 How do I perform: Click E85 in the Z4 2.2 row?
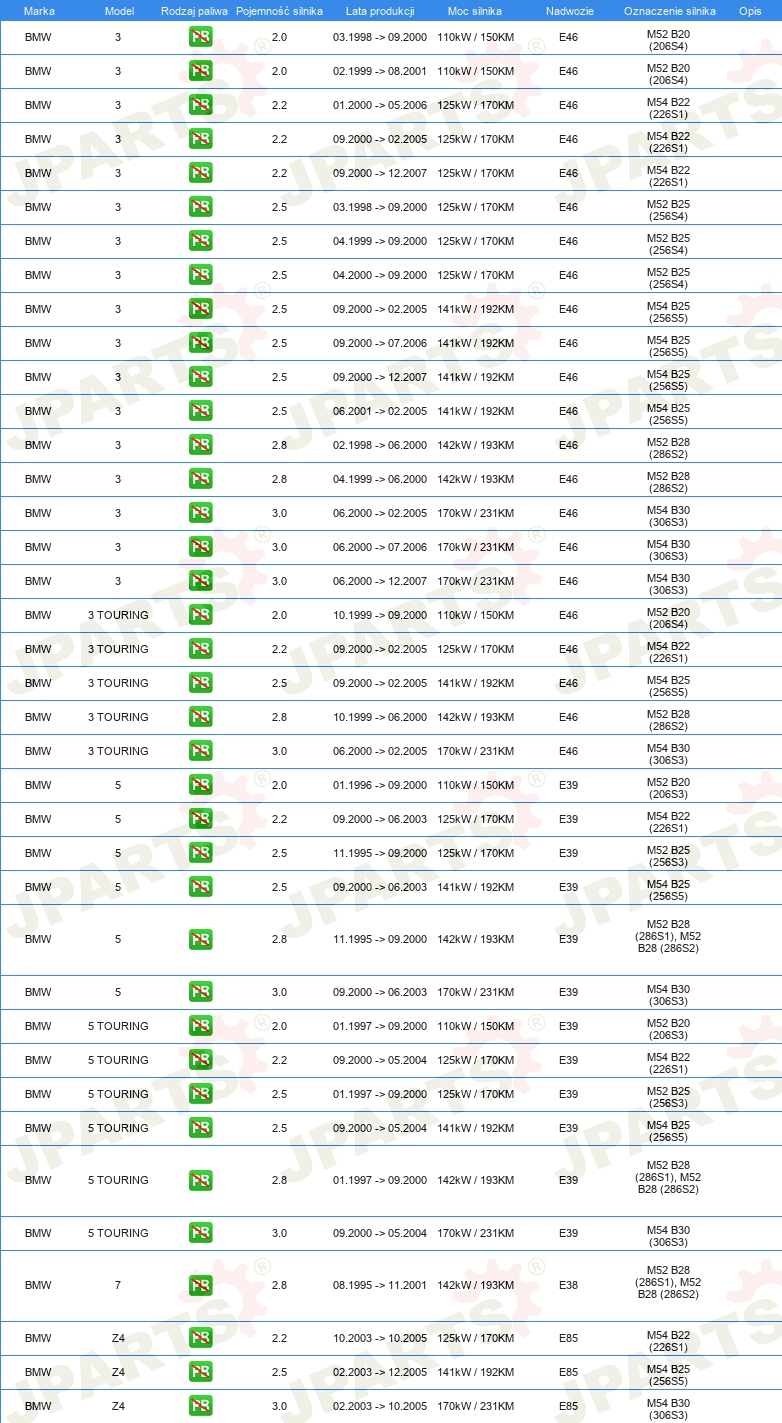pos(568,1338)
